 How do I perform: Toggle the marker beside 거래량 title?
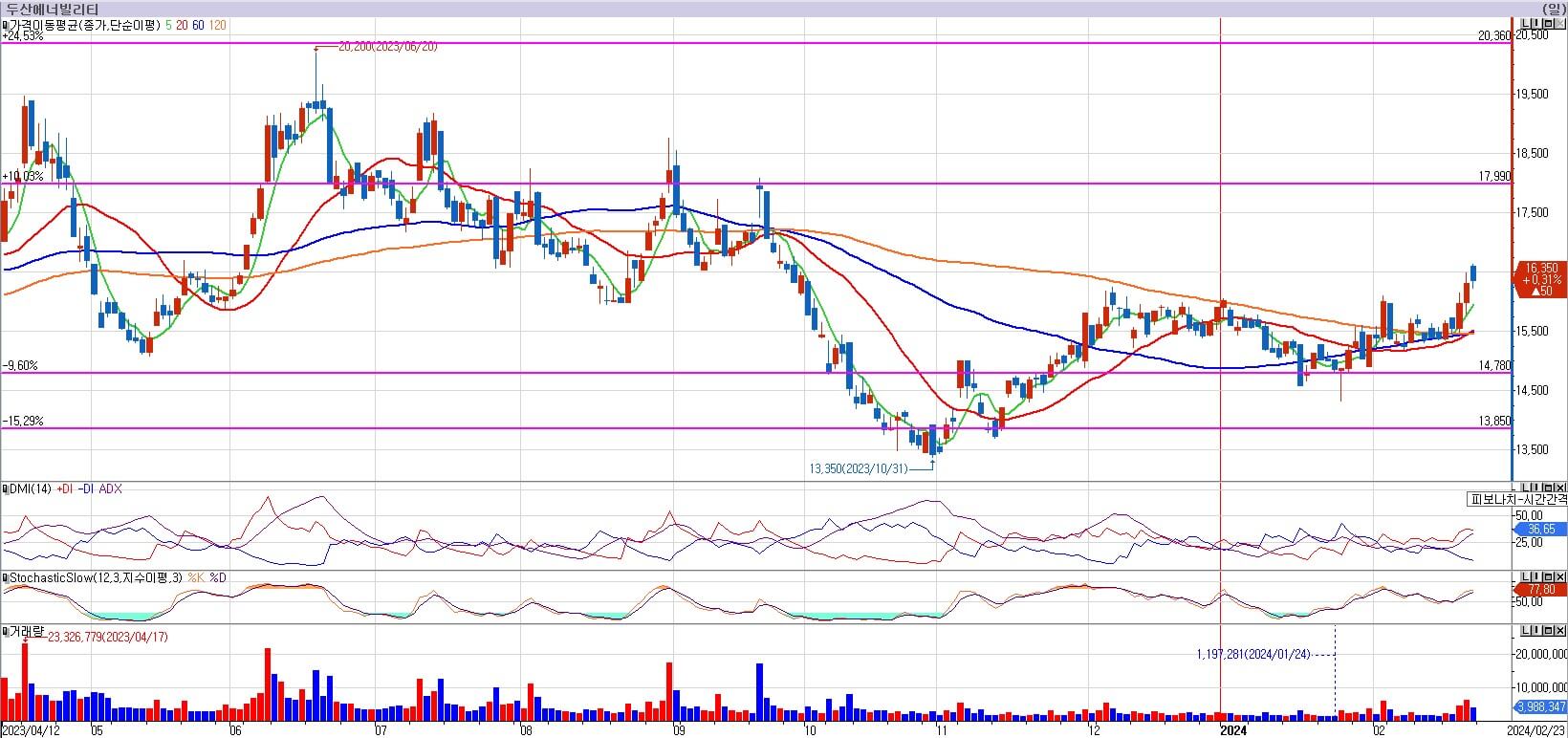(x=6, y=632)
